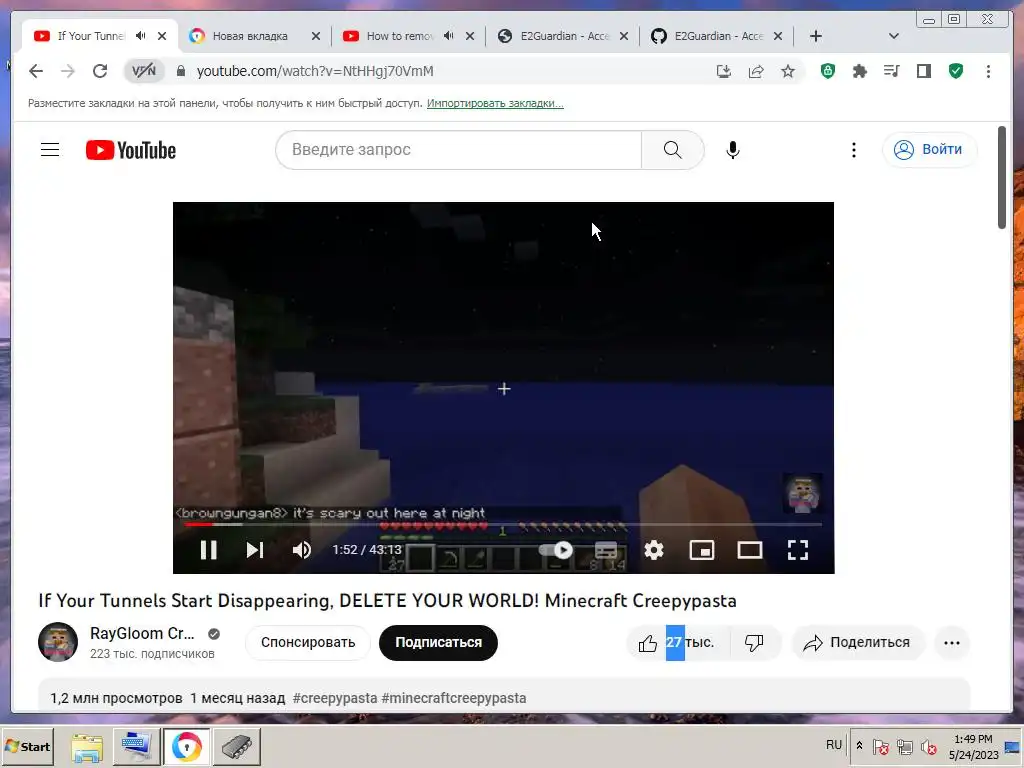
Task: Switch to the Новая вкладка tab
Action: [250, 36]
